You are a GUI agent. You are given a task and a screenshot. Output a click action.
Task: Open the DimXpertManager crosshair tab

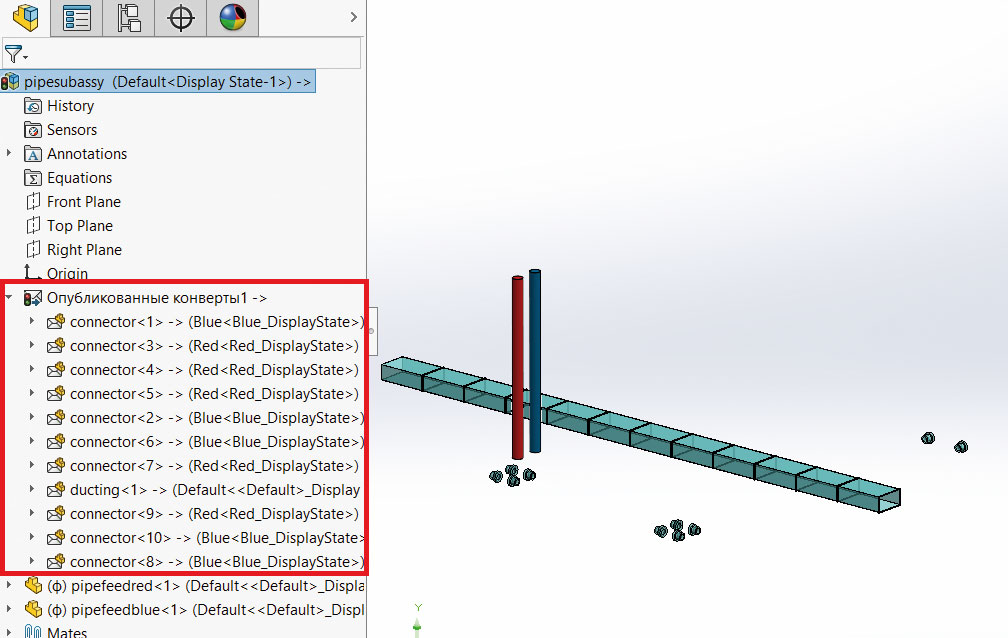[x=181, y=17]
